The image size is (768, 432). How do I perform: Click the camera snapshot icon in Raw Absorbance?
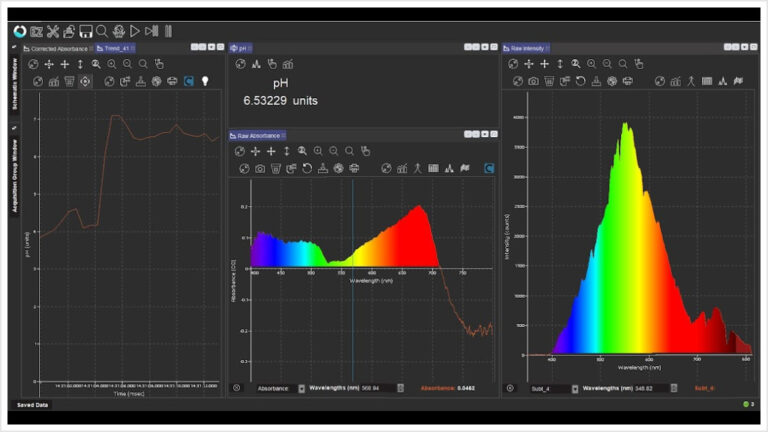pyautogui.click(x=260, y=169)
